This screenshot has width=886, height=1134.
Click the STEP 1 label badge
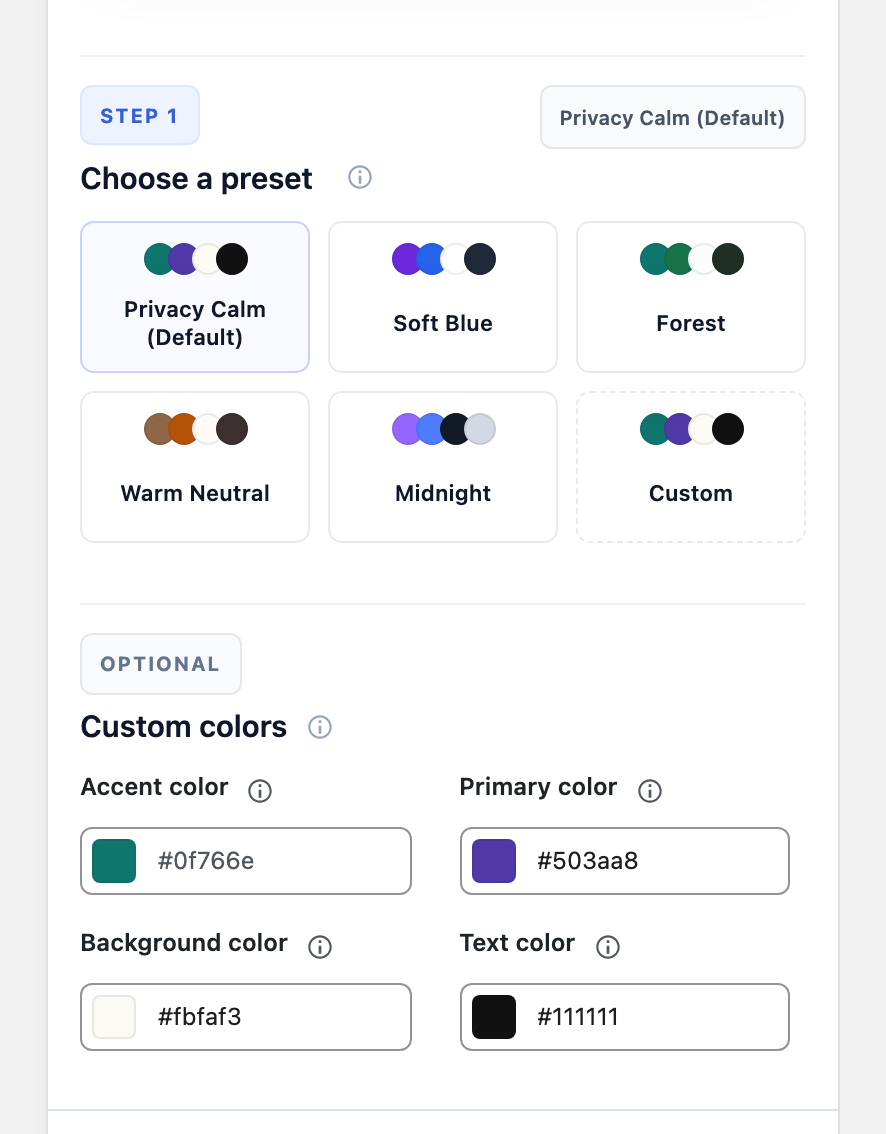(140, 115)
